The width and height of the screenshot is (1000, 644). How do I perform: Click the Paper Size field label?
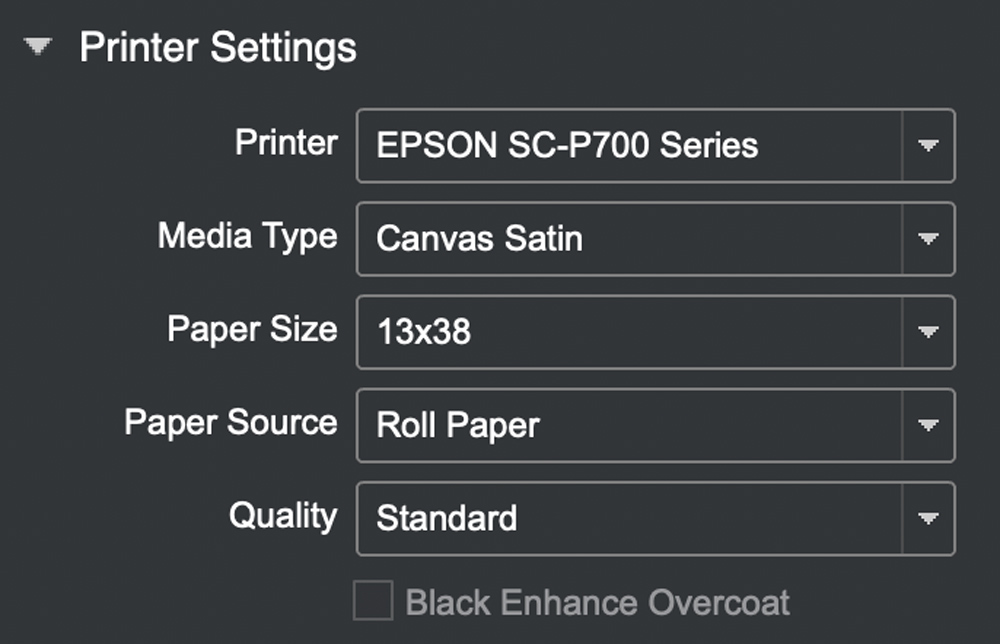[x=252, y=329]
